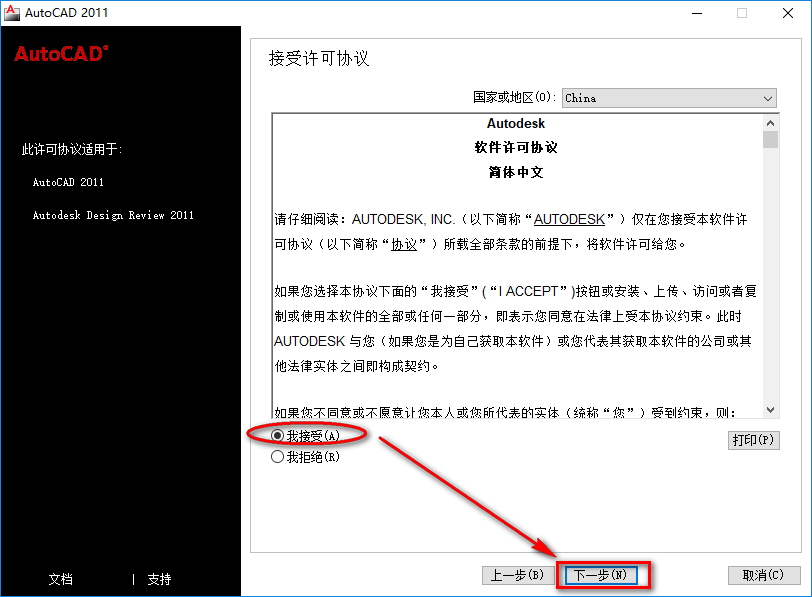Click the AutoCAD icon in the title bar
Screen dimensions: 812x597
(x=11, y=12)
